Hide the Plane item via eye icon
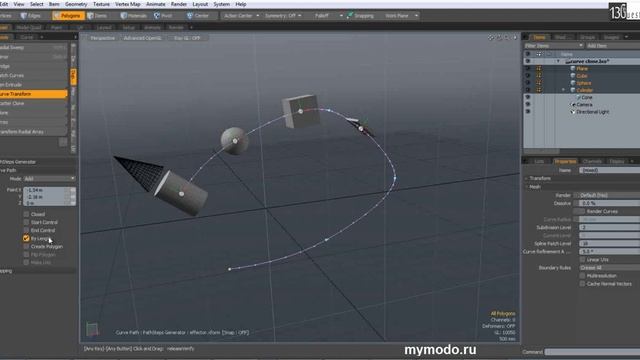Image resolution: width=640 pixels, height=360 pixels. point(528,69)
